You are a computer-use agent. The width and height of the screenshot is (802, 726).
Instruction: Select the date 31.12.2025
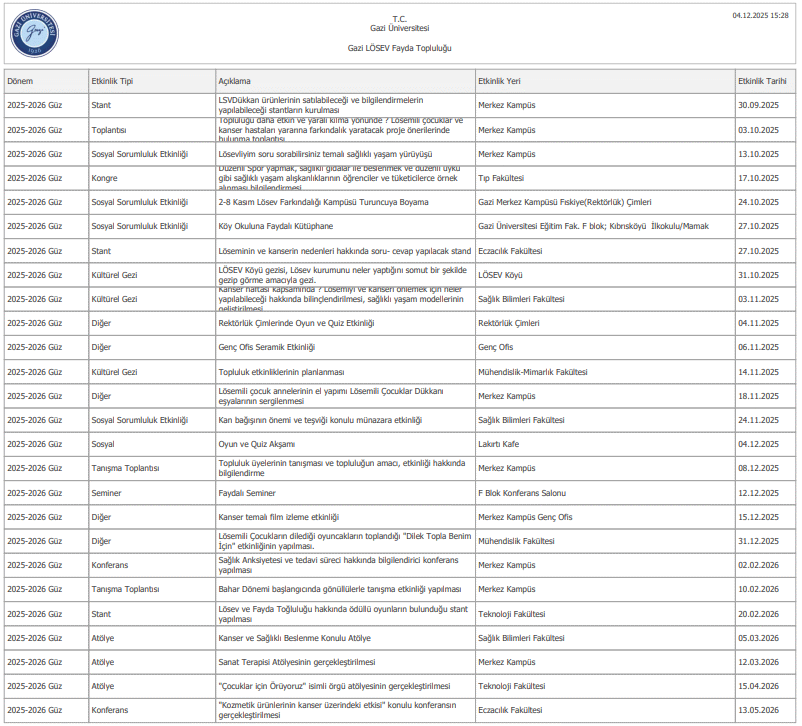(758, 541)
